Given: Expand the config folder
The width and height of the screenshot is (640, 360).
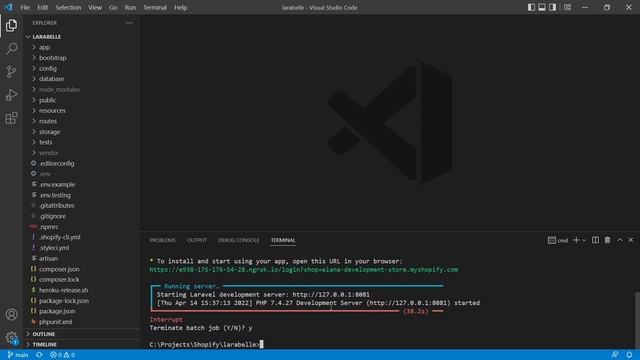Looking at the screenshot, I should 82,69.
